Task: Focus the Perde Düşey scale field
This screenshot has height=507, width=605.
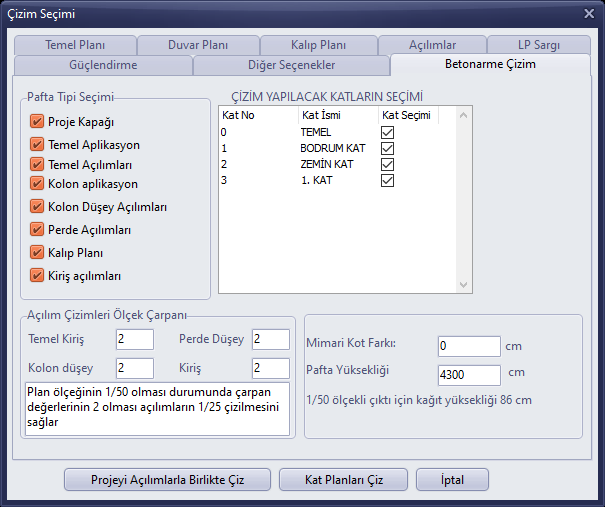Action: click(x=271, y=339)
